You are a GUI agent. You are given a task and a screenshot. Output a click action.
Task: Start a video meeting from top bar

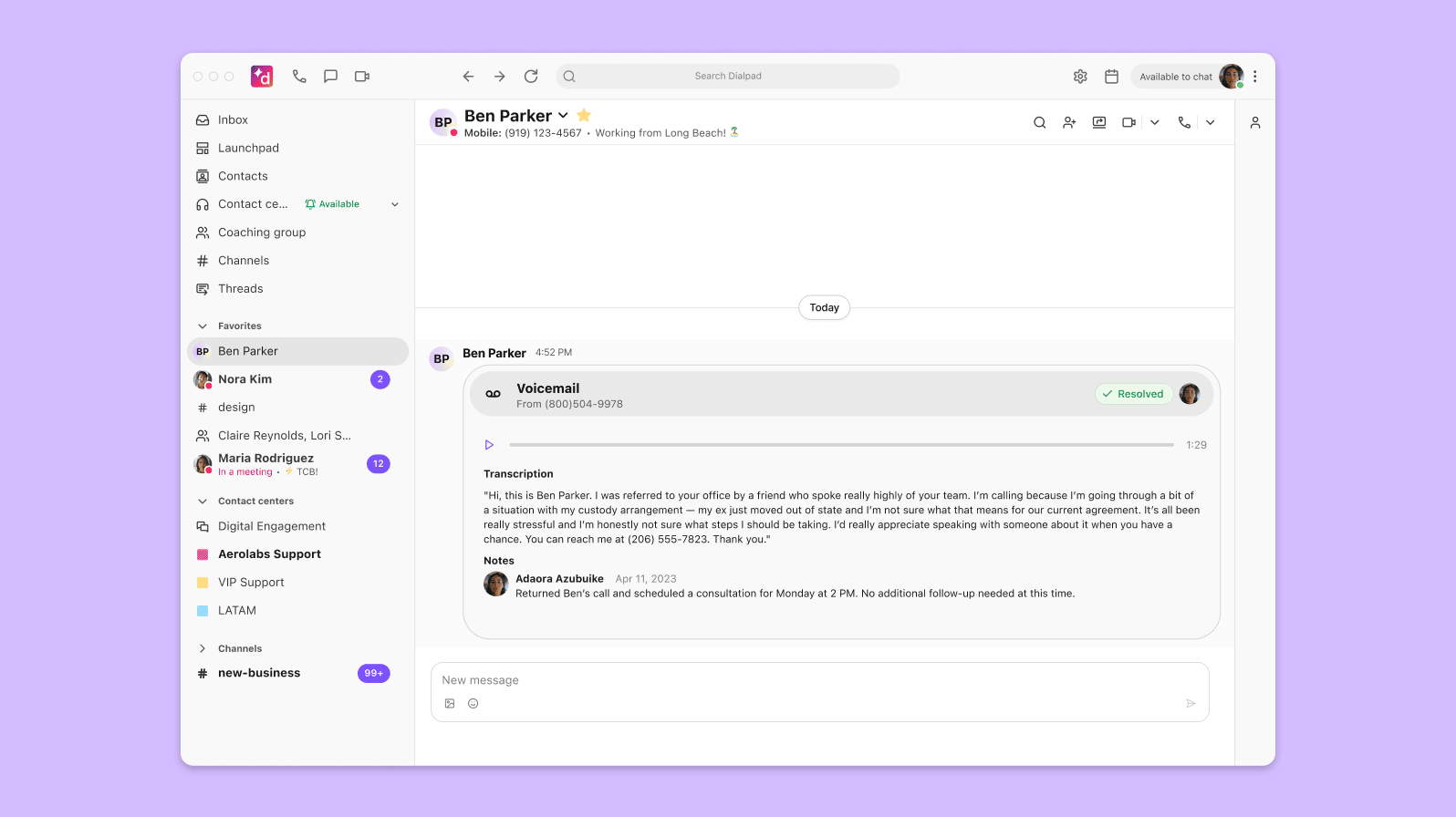click(362, 77)
